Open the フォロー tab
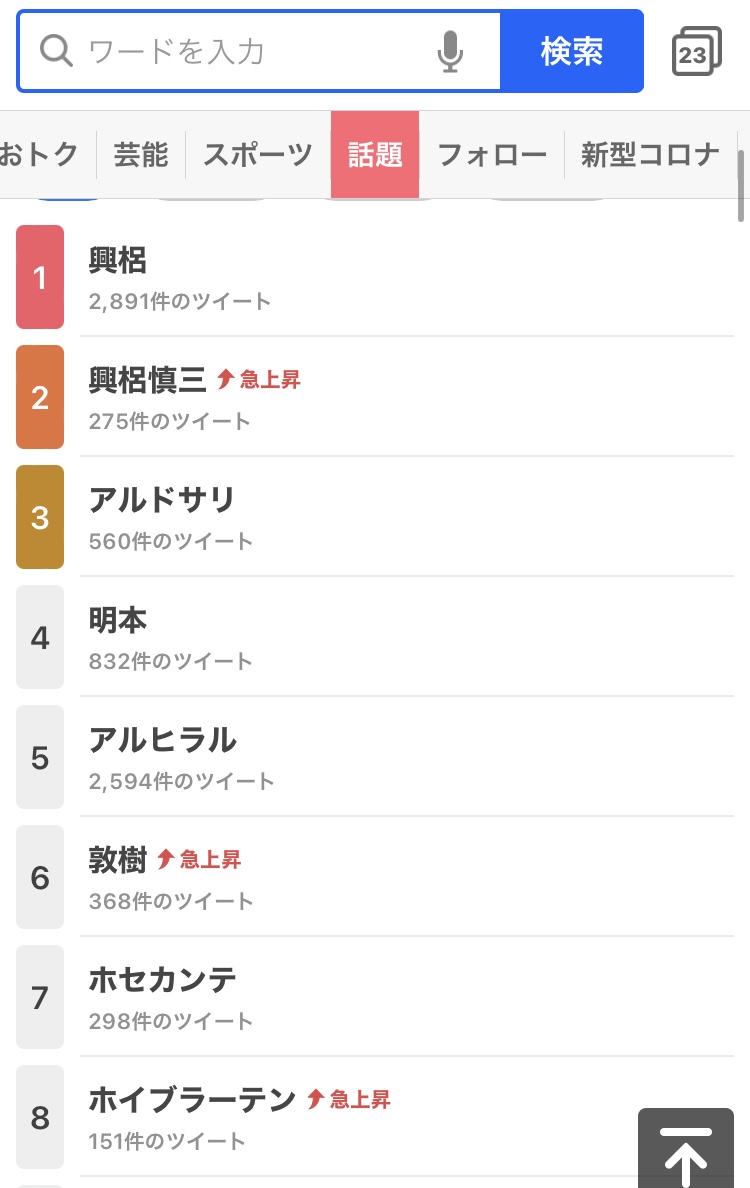Screen dimensions: 750x1188 click(492, 155)
